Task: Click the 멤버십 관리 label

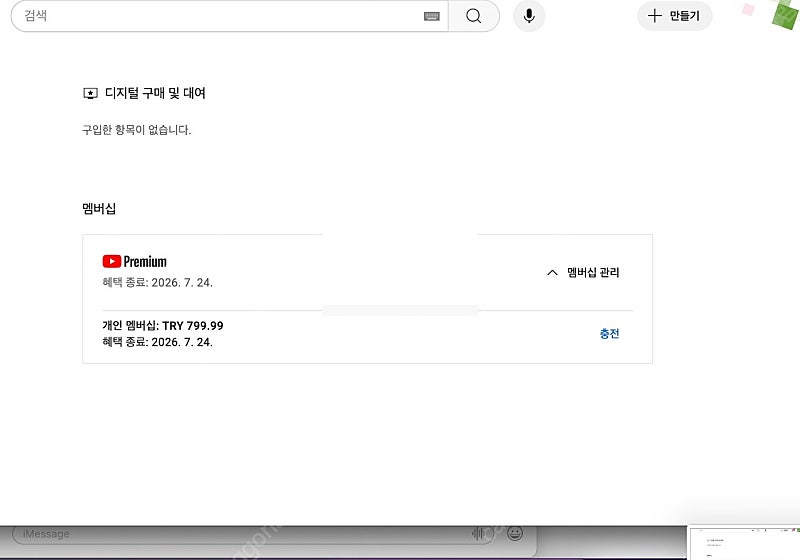Action: (593, 272)
